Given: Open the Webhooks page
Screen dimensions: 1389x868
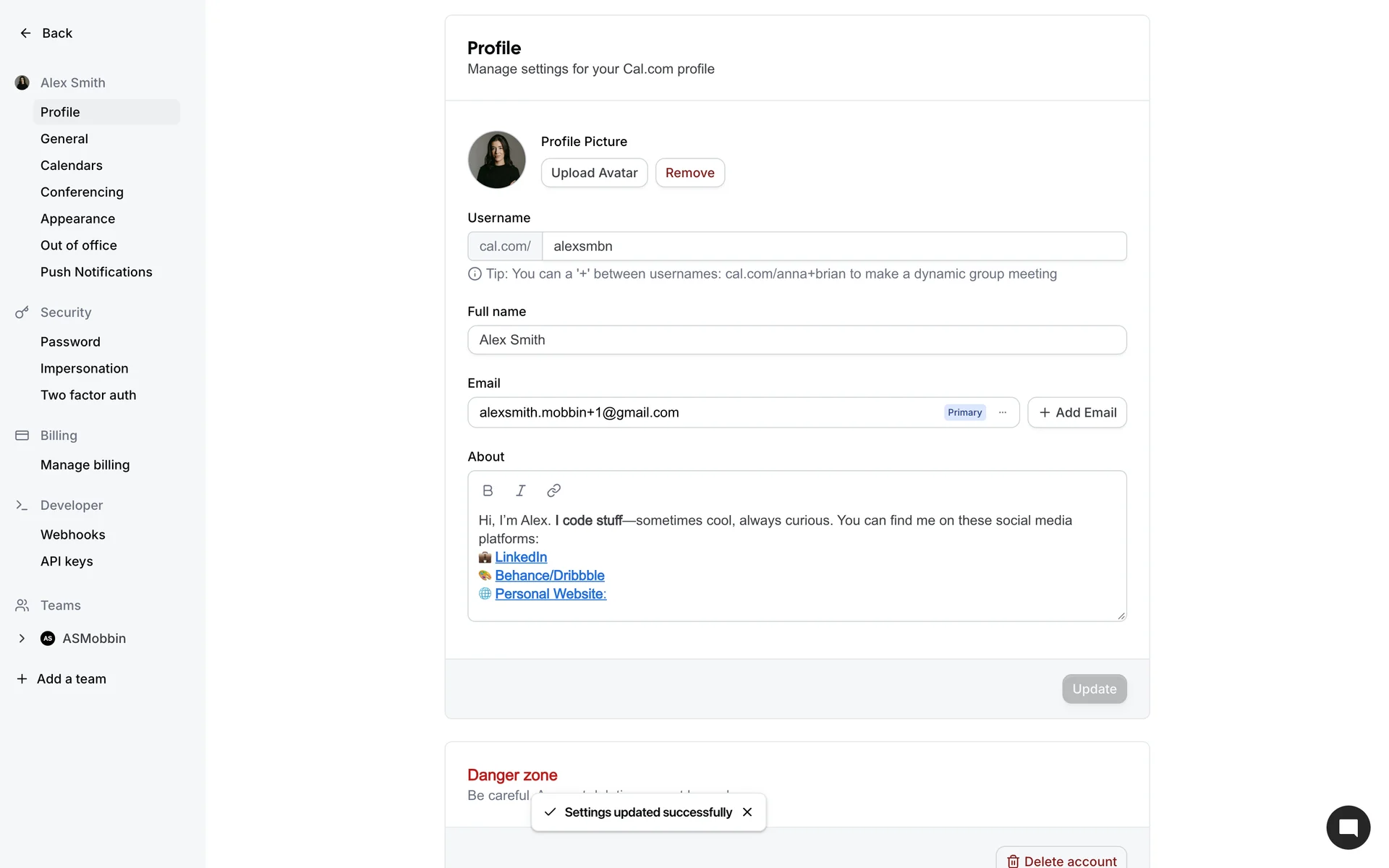Looking at the screenshot, I should [x=73, y=535].
